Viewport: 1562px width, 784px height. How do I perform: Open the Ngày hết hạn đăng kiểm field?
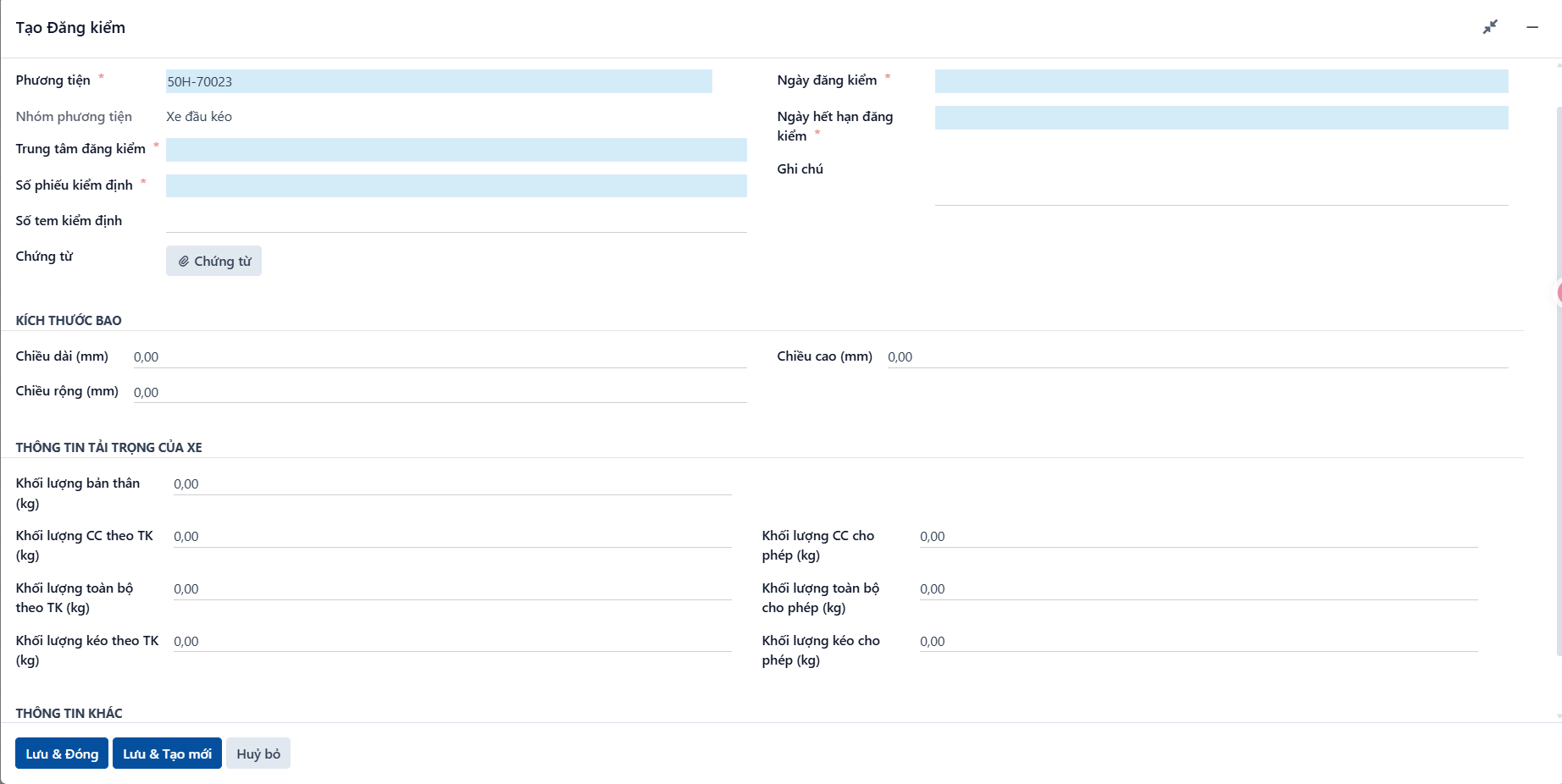pyautogui.click(x=1221, y=118)
